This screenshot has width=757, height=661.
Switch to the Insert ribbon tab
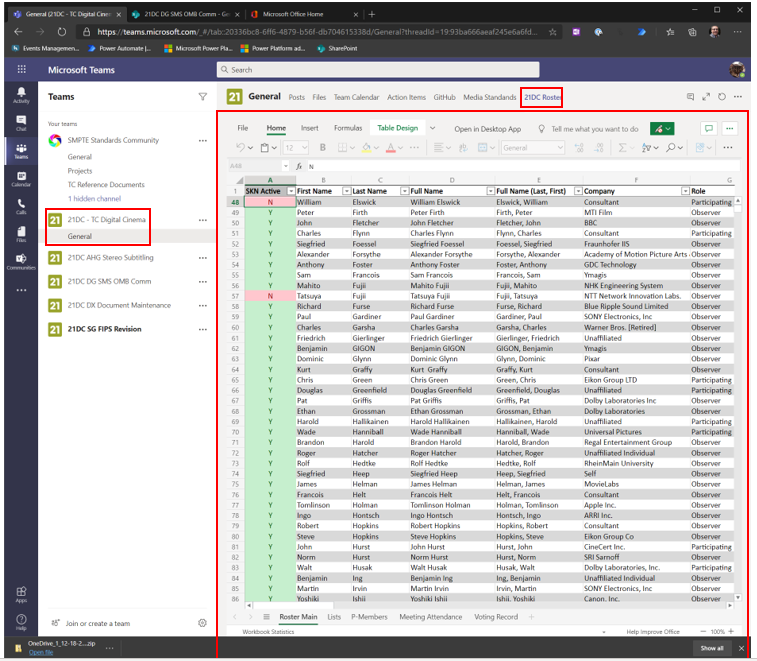point(309,128)
